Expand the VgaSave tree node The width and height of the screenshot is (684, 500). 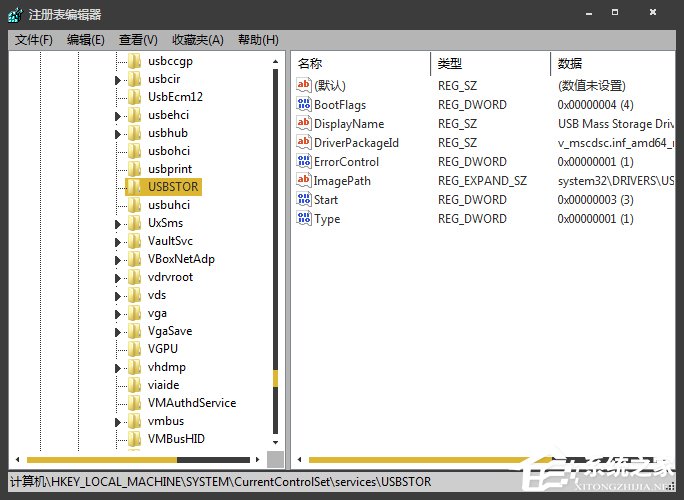pos(117,332)
